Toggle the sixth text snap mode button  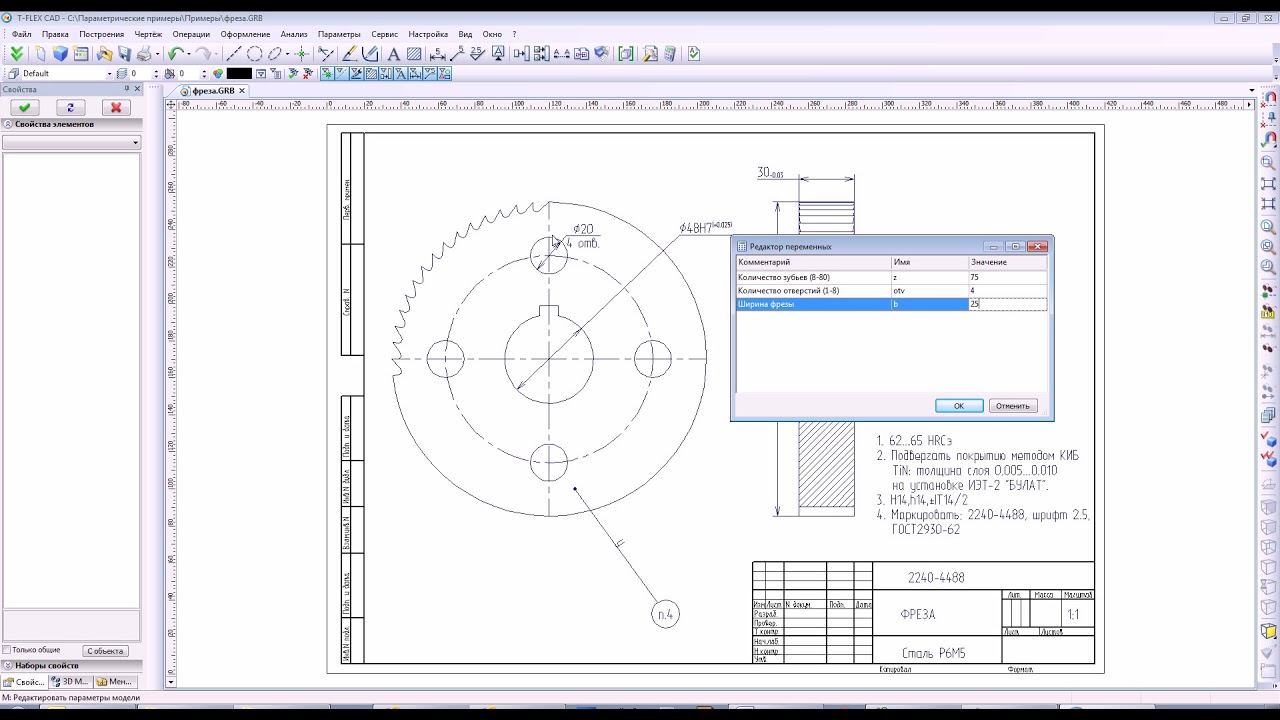[400, 73]
